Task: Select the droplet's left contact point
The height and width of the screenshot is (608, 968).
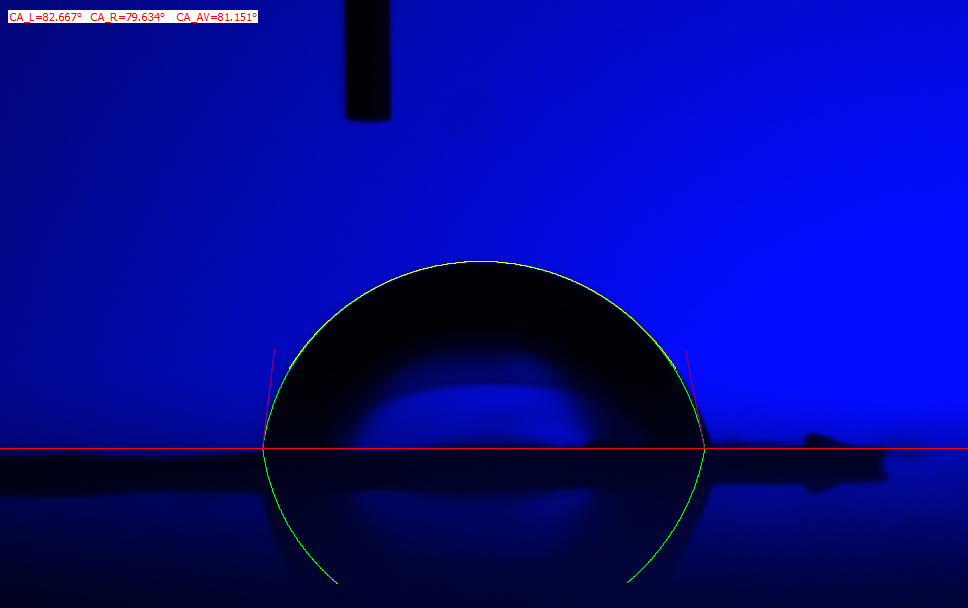Action: pyautogui.click(x=263, y=449)
